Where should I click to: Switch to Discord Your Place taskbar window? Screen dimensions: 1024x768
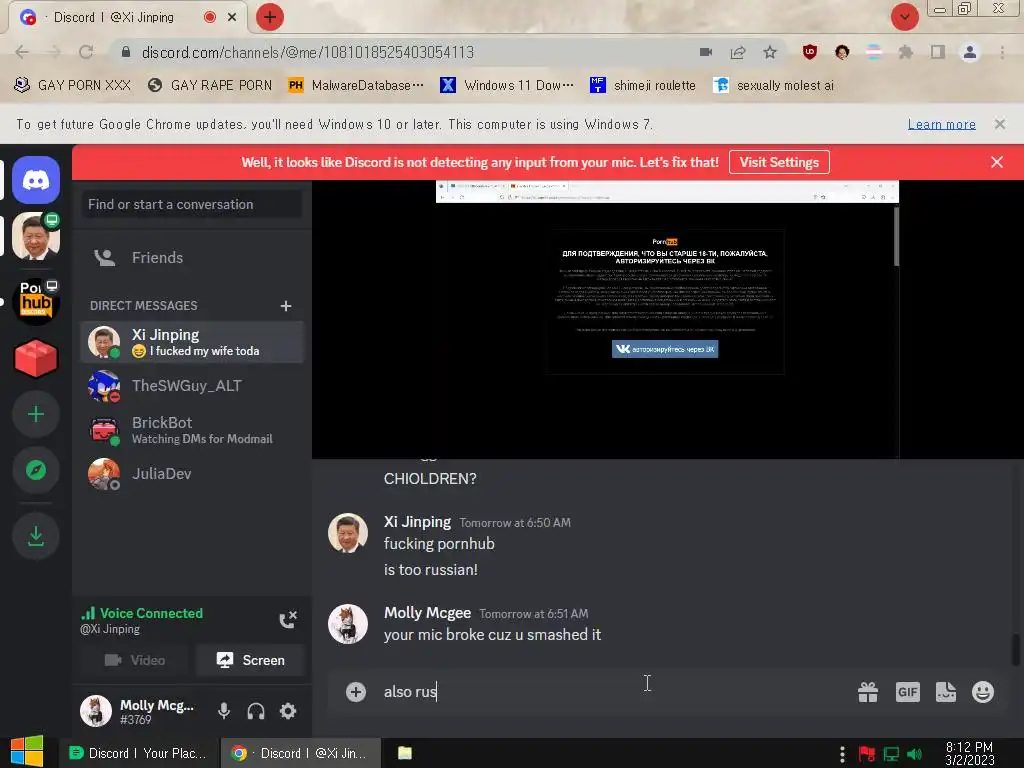(136, 753)
